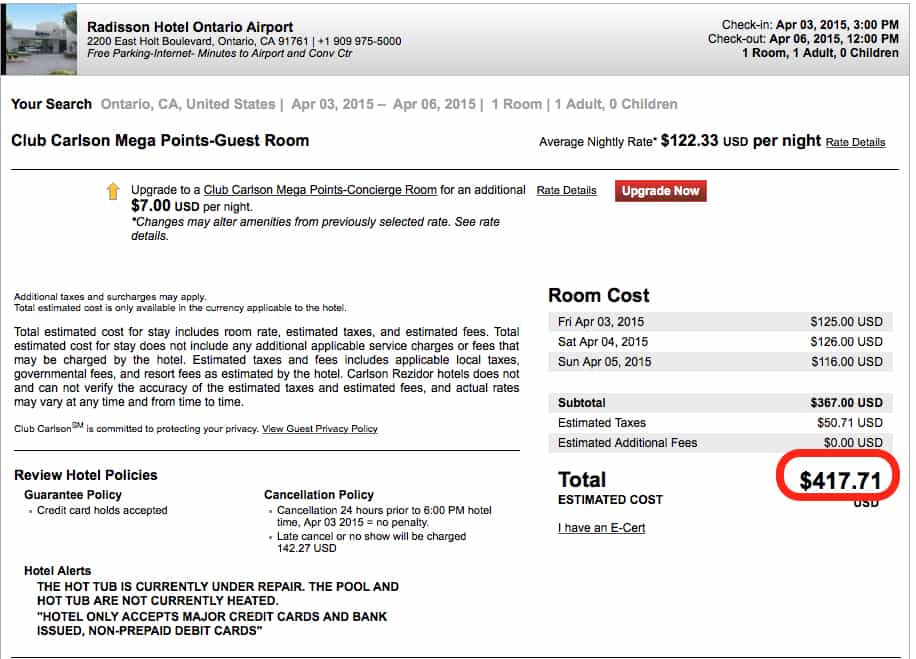Click the Review Hotel Policies heading
916x659 pixels.
click(86, 475)
